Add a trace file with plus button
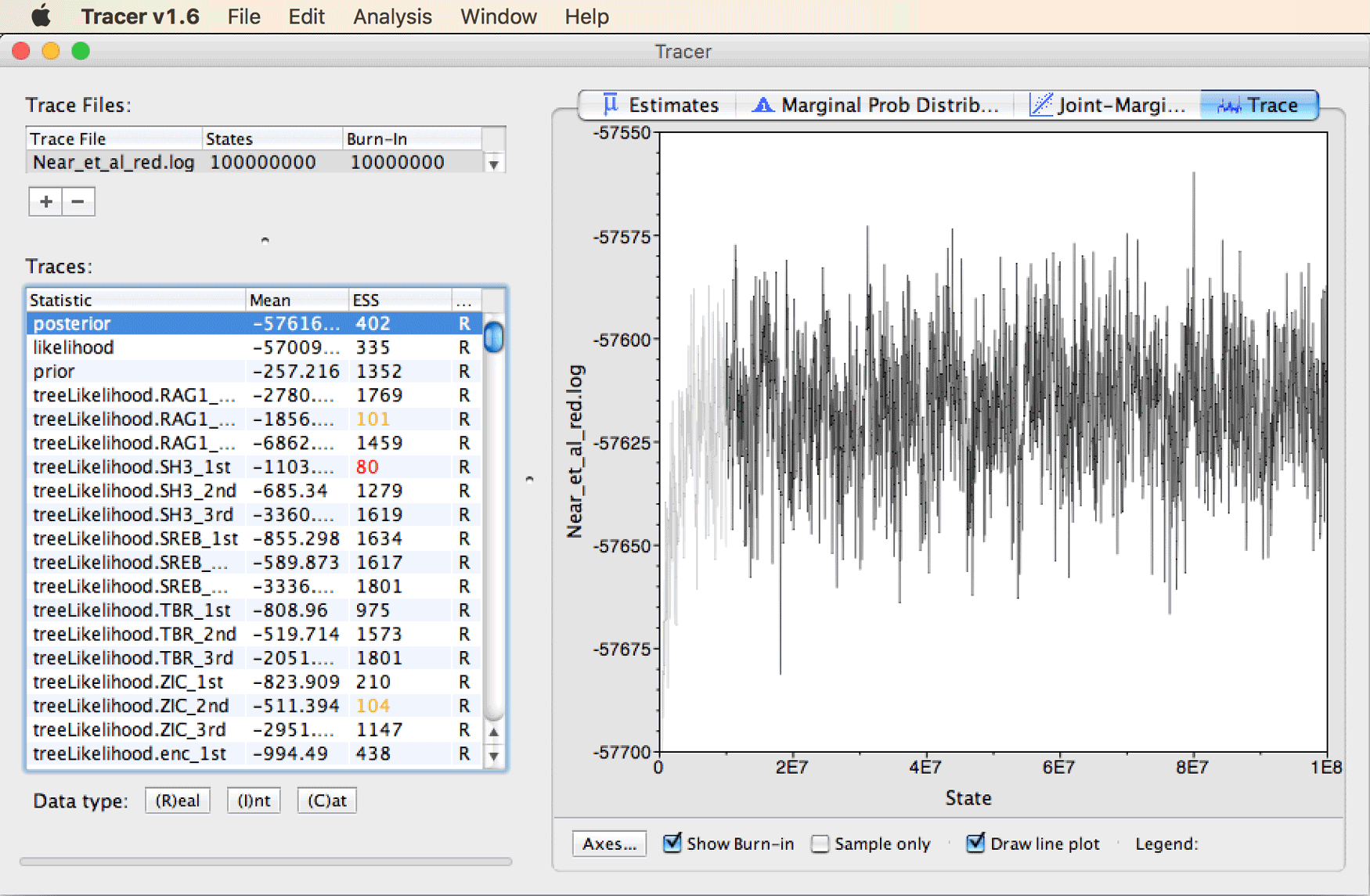 46,202
